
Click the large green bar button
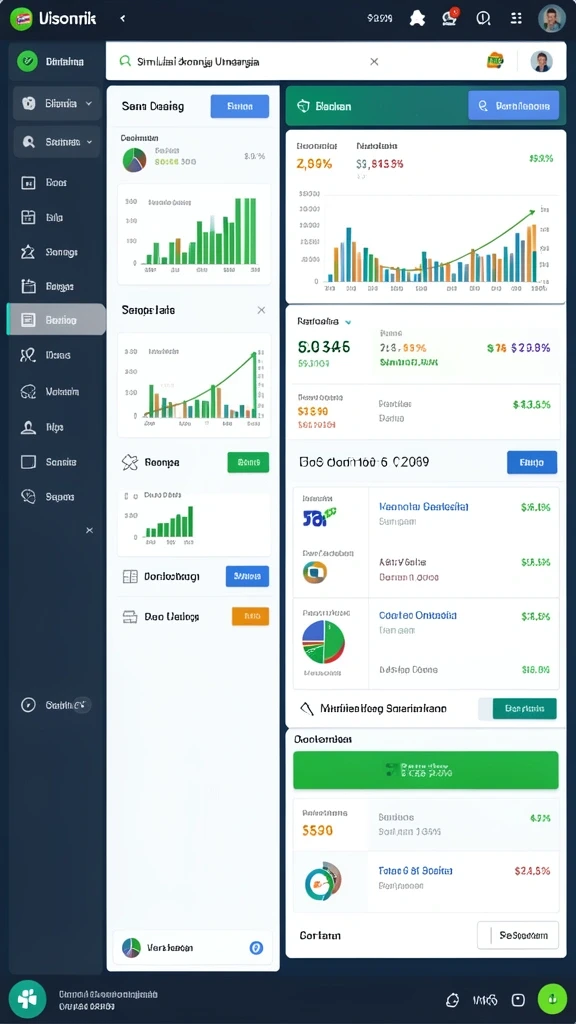(x=426, y=770)
